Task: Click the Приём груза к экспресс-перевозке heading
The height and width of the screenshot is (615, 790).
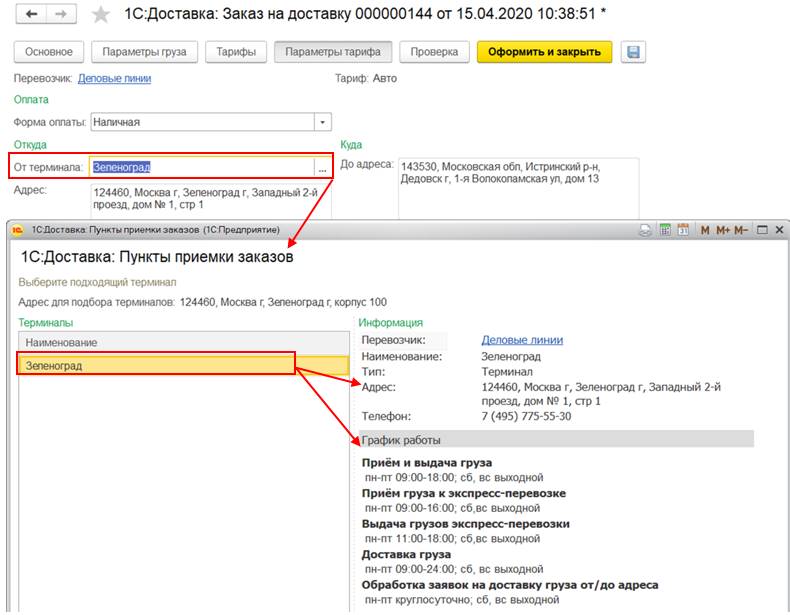Action: coord(464,493)
